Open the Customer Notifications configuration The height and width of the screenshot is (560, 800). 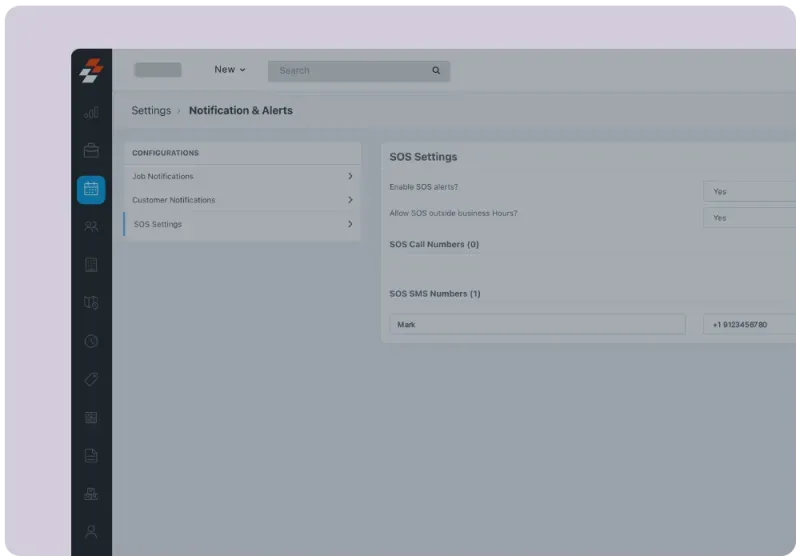tap(242, 200)
